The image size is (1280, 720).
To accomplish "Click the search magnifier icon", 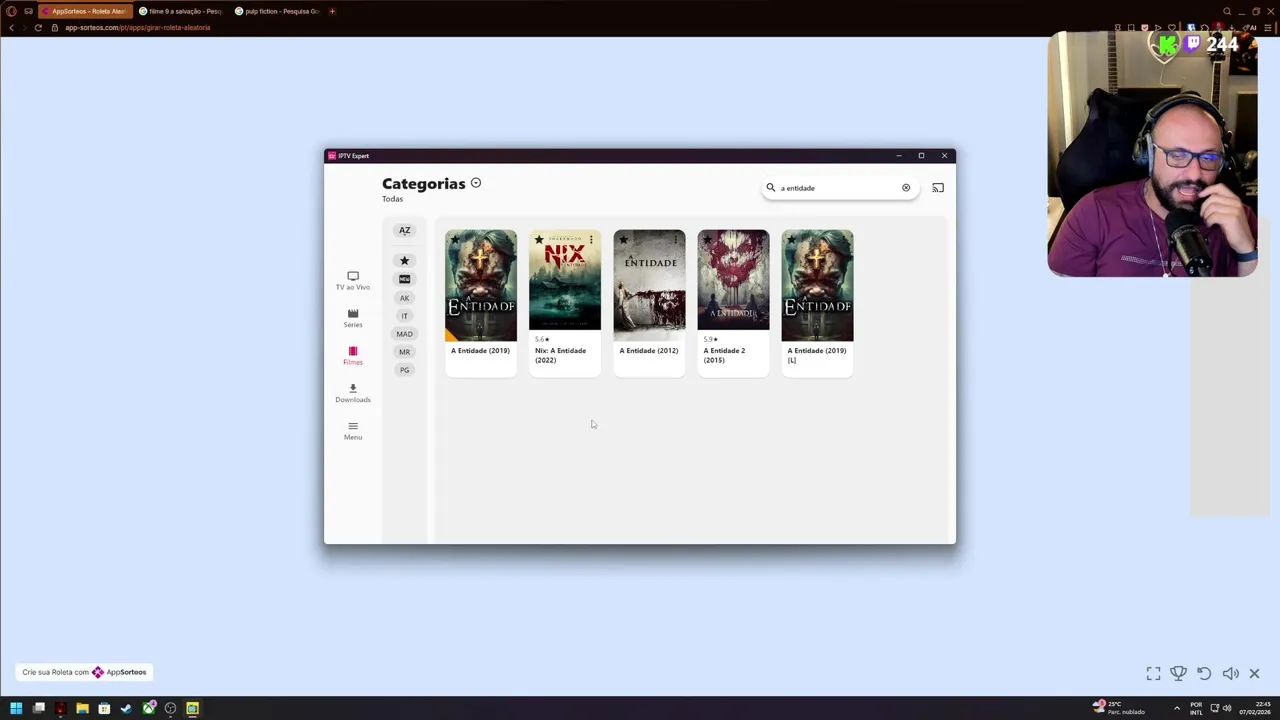I will click(770, 188).
